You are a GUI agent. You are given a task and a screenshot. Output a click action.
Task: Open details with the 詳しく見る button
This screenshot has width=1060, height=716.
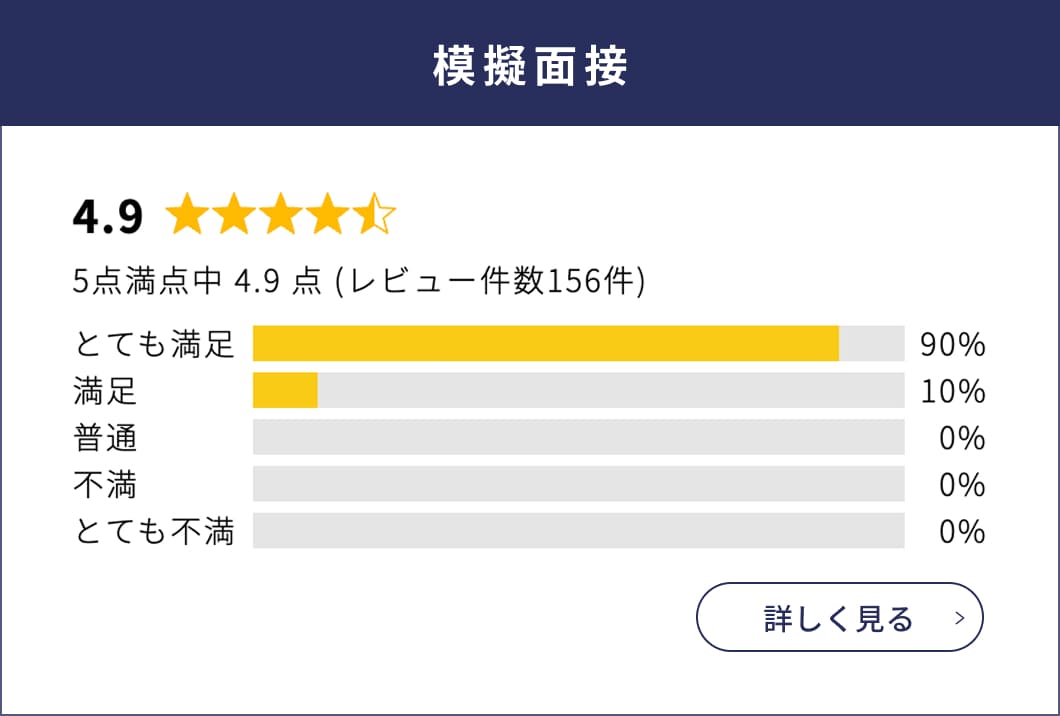click(x=838, y=619)
